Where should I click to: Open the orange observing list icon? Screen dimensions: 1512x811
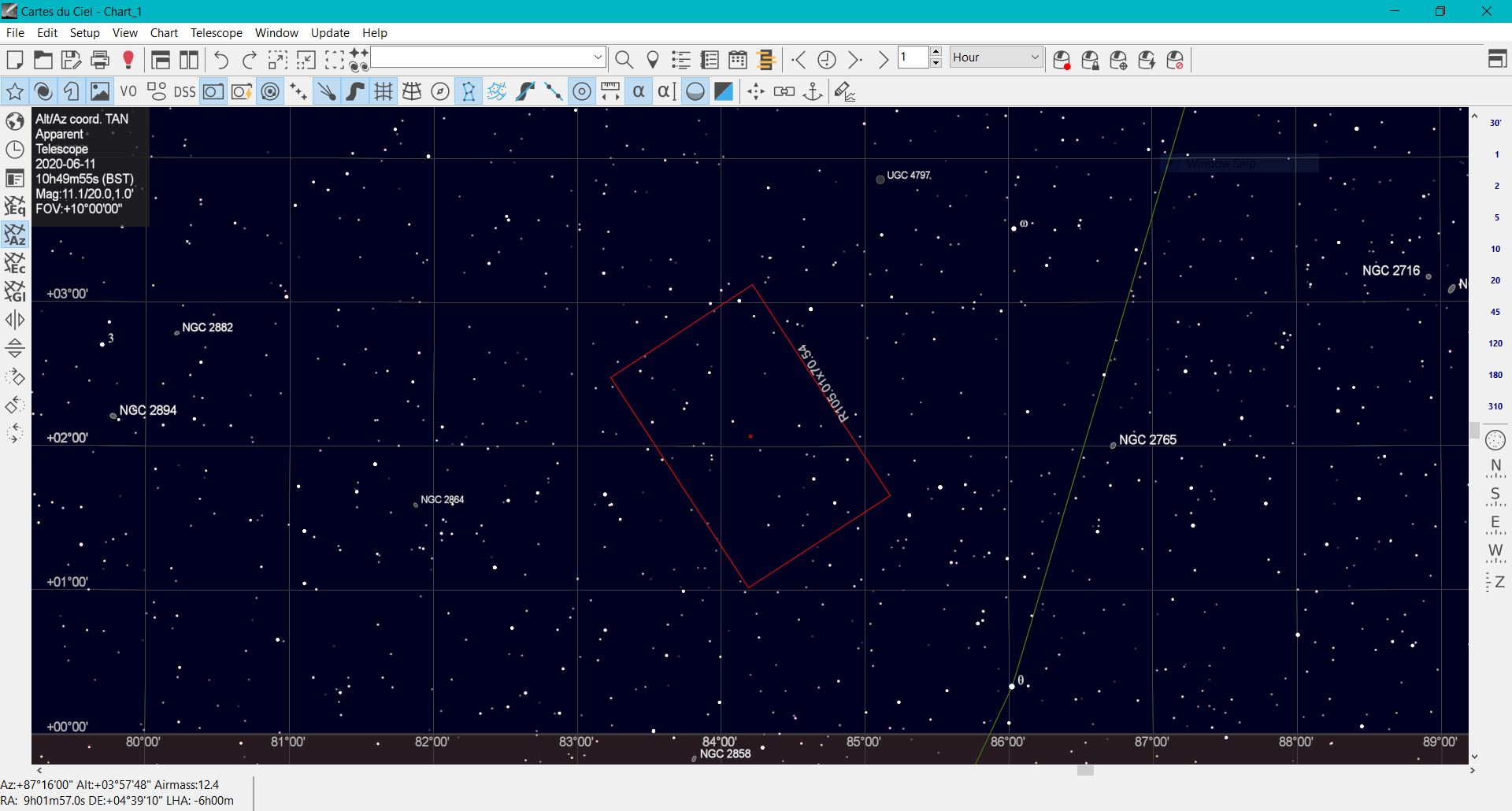click(766, 60)
